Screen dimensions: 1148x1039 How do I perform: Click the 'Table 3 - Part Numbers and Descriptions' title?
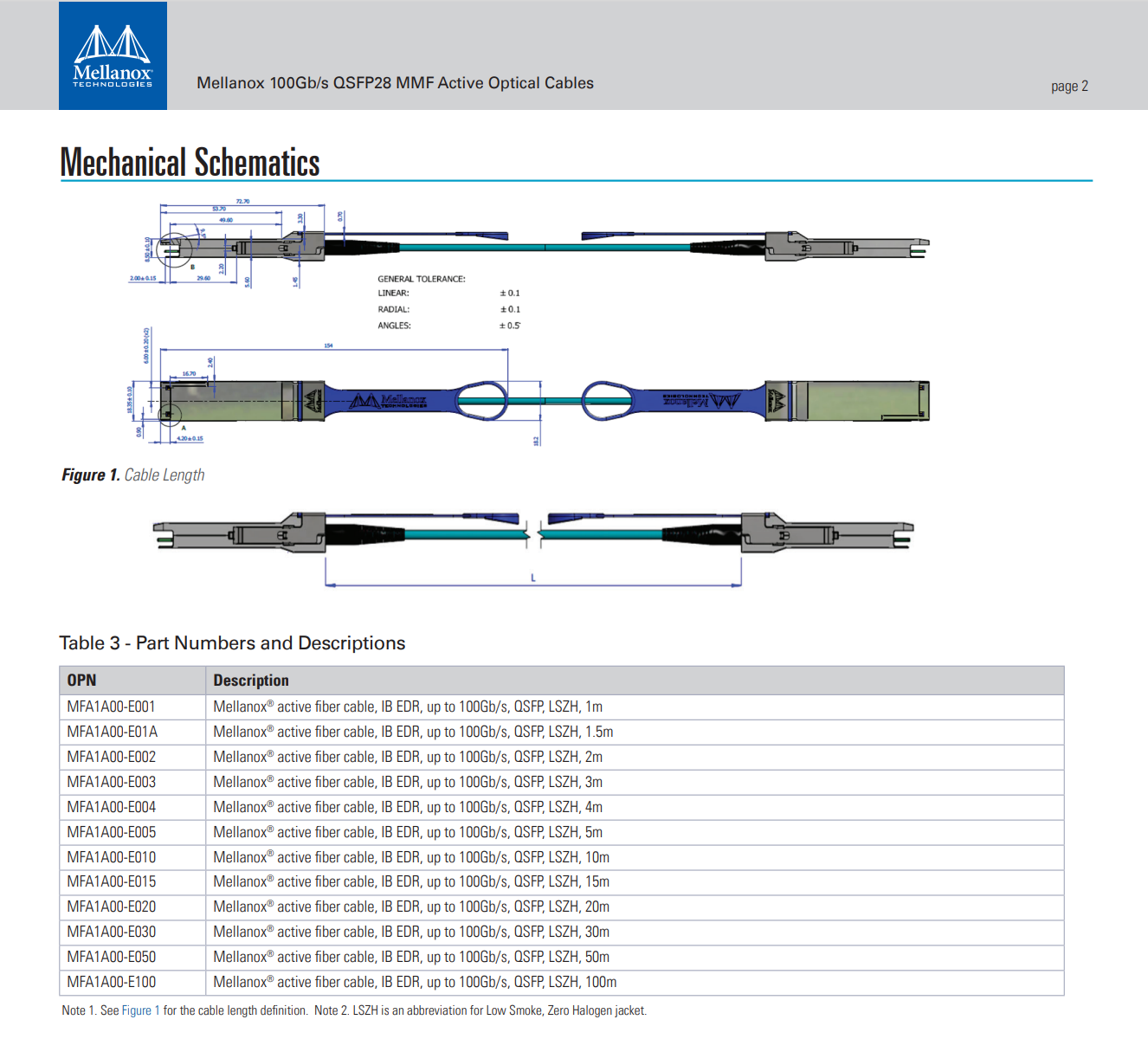coord(232,643)
